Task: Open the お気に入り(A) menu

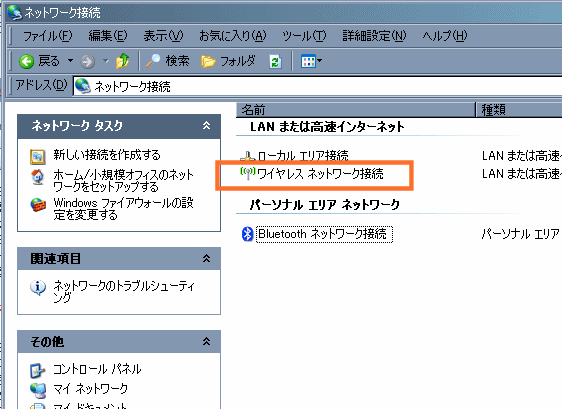Action: (233, 36)
